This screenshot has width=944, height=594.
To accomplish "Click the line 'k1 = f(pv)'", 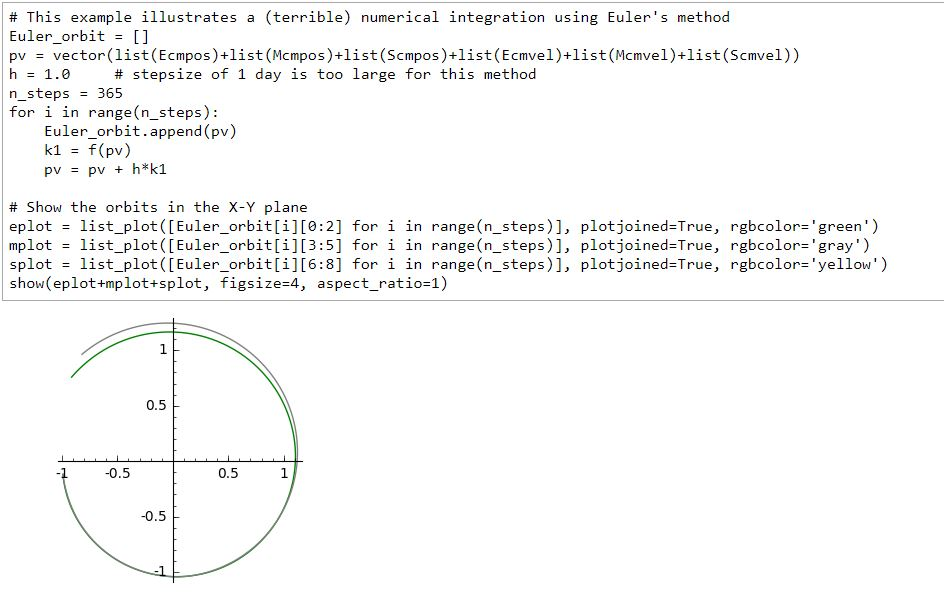I will (87, 150).
